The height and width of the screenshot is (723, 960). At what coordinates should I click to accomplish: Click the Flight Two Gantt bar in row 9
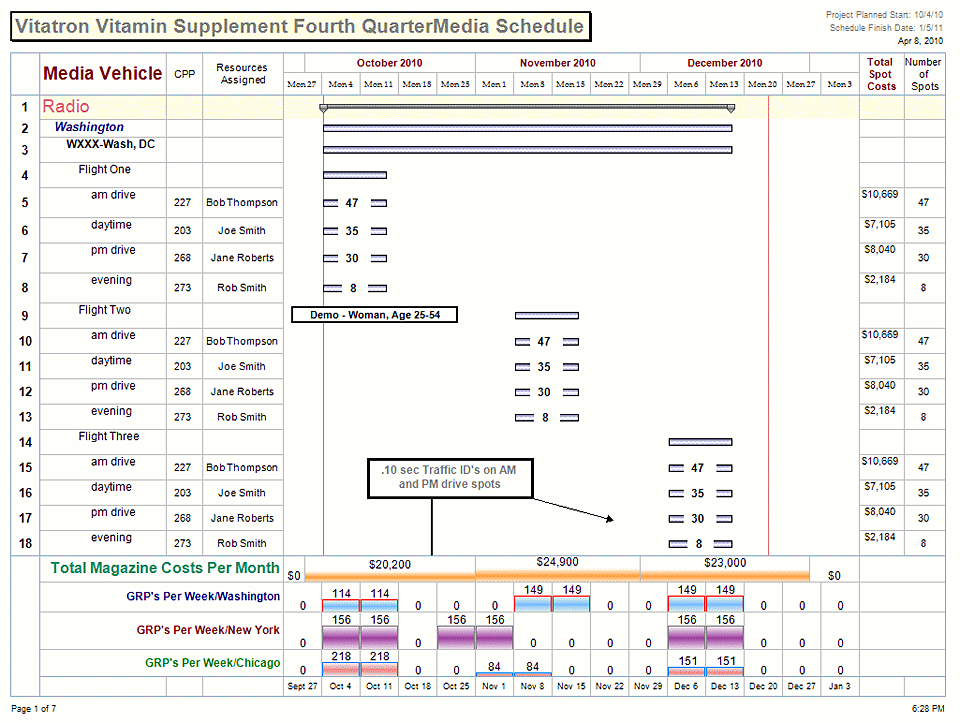546,315
